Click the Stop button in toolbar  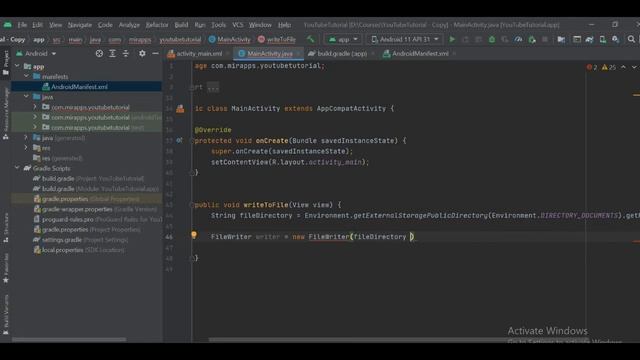click(x=545, y=39)
